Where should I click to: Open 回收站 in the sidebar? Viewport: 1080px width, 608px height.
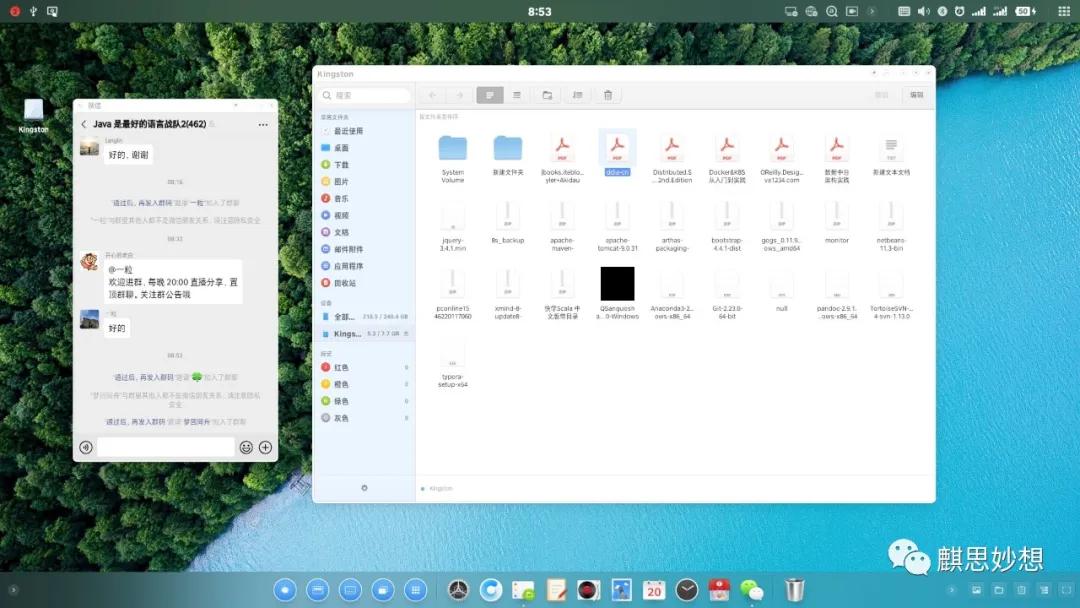(346, 283)
